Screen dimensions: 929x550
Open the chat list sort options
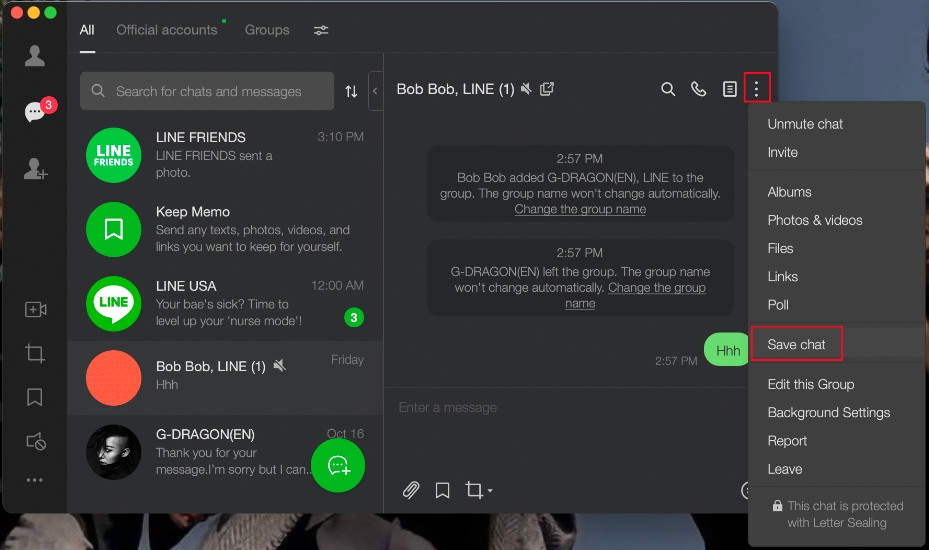(351, 91)
